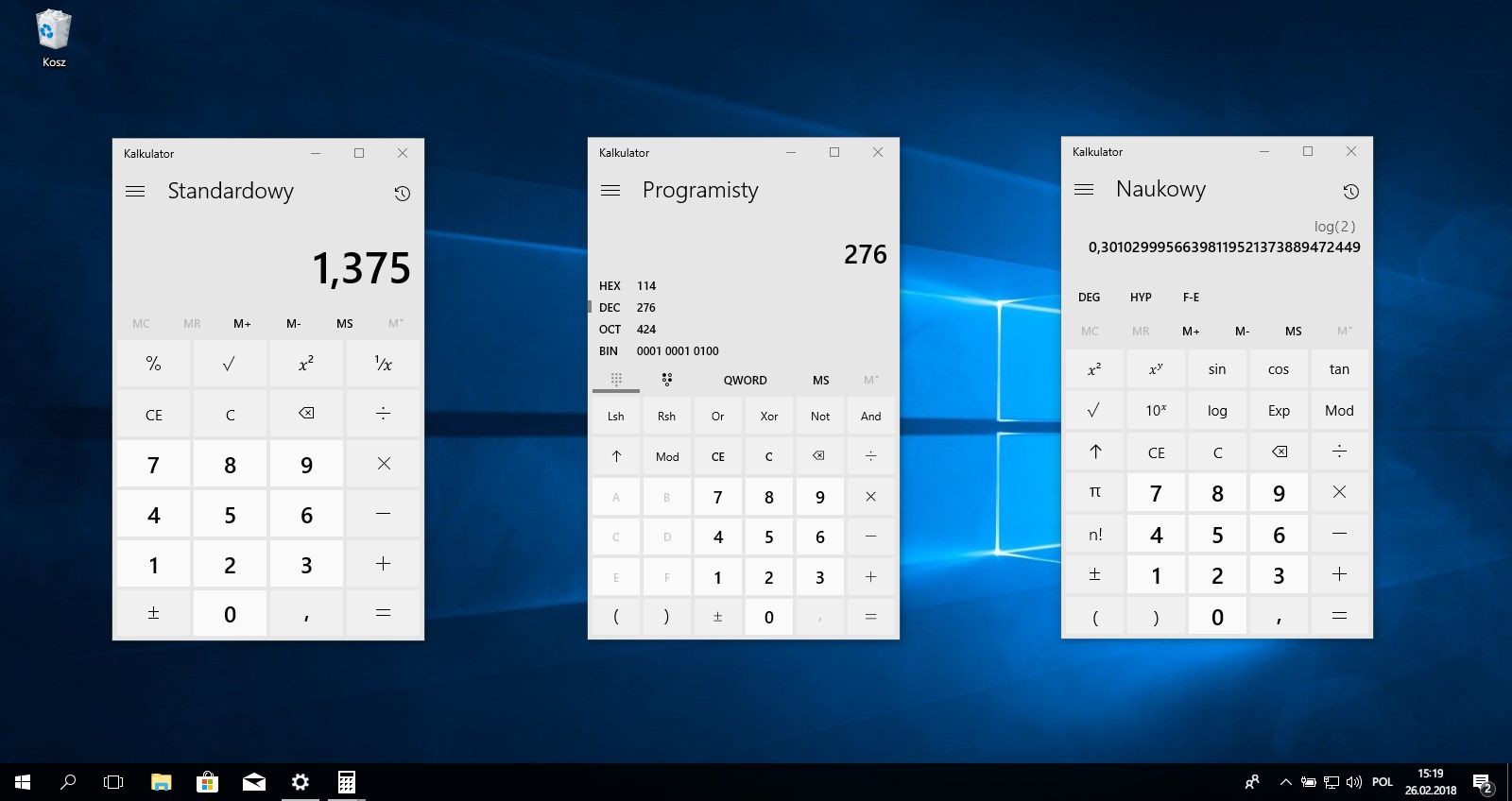
Task: Open File Explorer from the taskbar
Action: click(162, 782)
